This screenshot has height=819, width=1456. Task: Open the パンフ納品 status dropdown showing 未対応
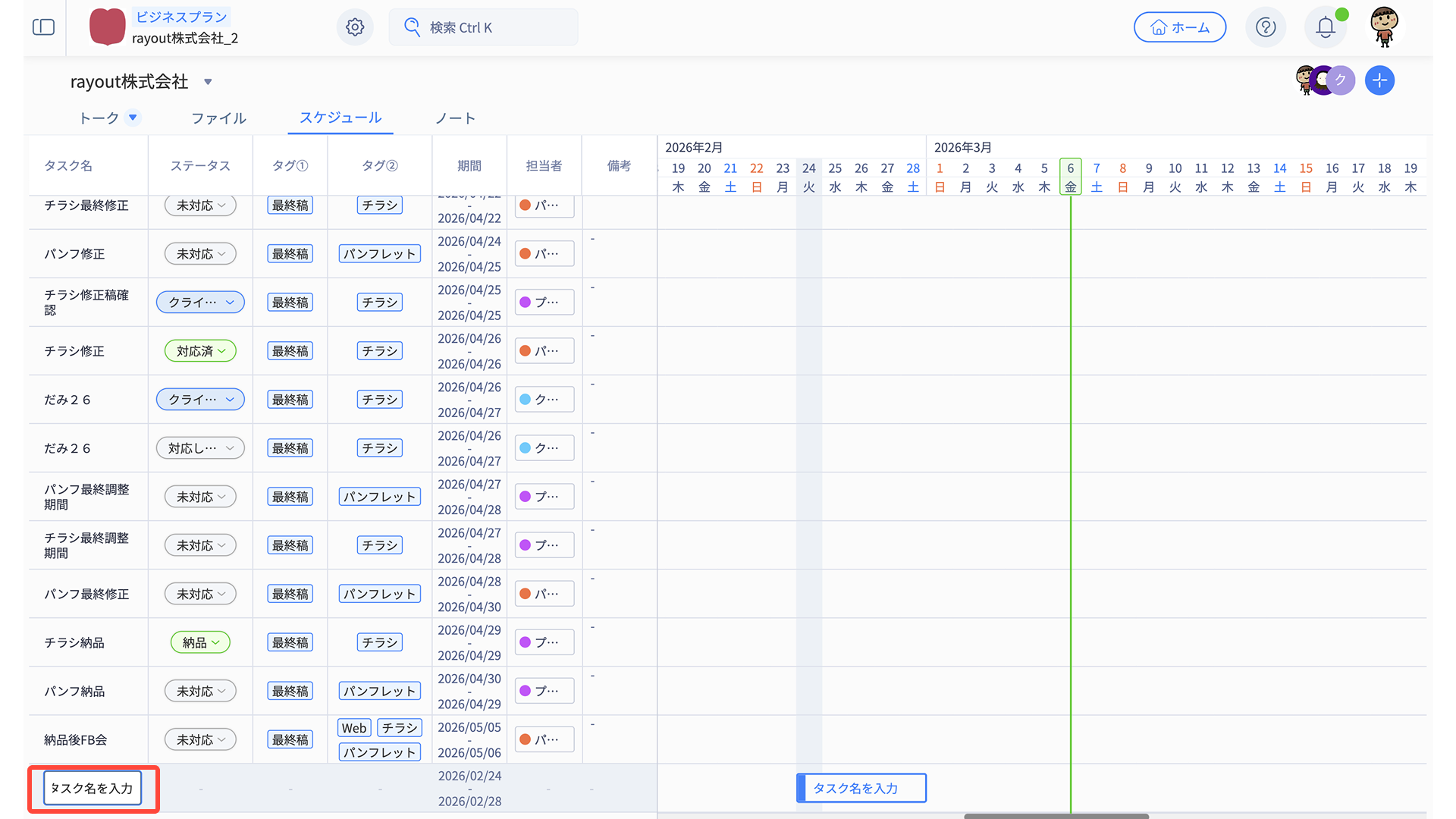coord(200,691)
